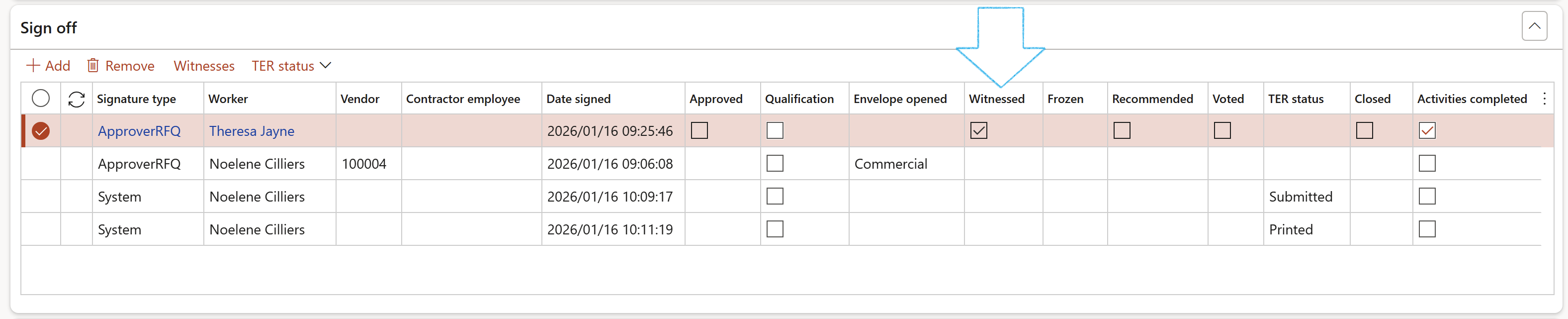Viewport: 1568px width, 319px height.
Task: Select the Submitted TER status cell
Action: (1300, 197)
